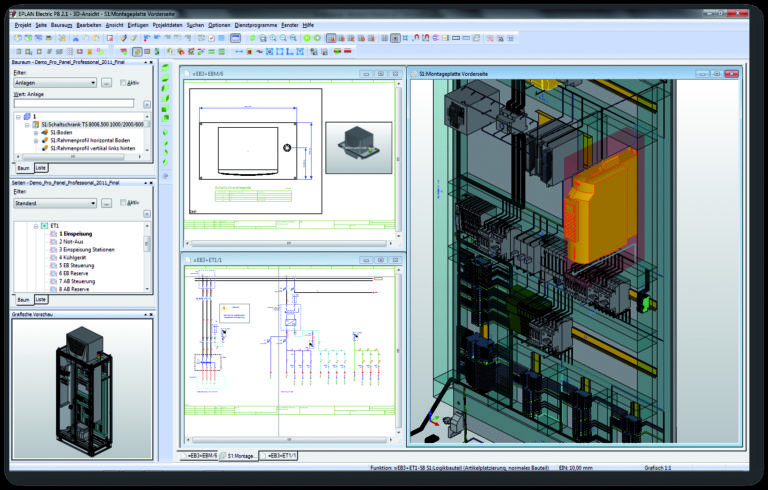Open the Einfügen menu

(x=138, y=25)
